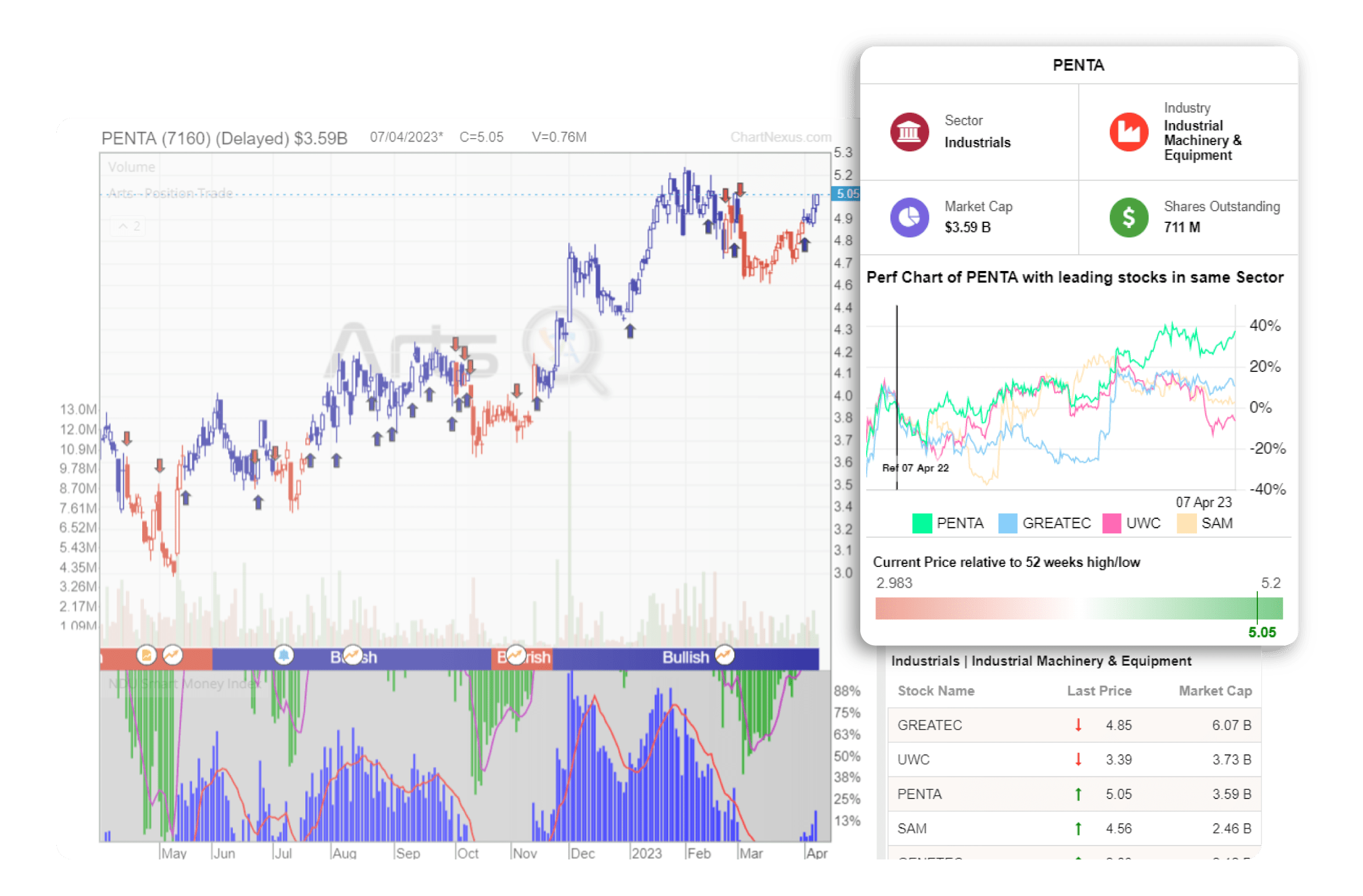This screenshot has height=896, width=1363.
Task: Click the '6.07 B' market cap cell
Action: pos(1231,725)
